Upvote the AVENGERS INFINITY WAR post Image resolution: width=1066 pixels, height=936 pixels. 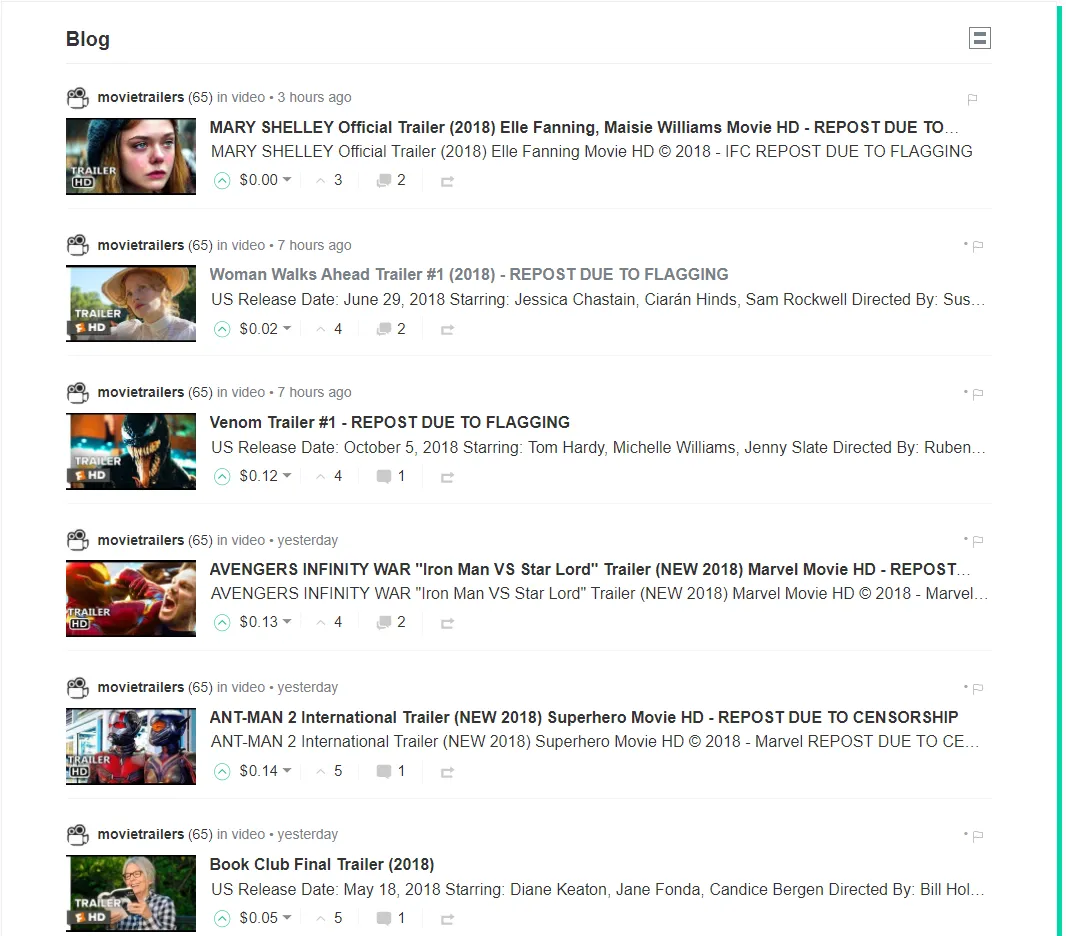coord(222,623)
